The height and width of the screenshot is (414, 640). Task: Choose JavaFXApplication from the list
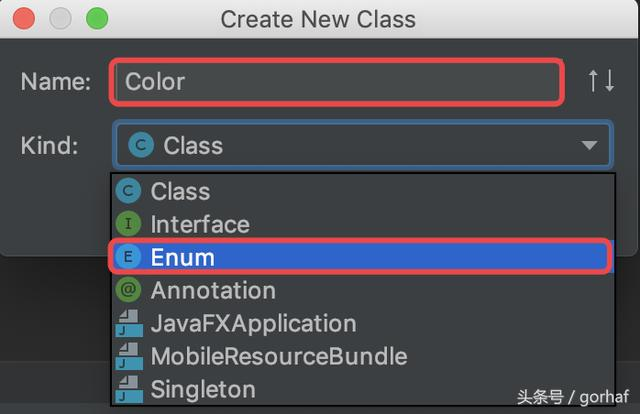pyautogui.click(x=253, y=324)
